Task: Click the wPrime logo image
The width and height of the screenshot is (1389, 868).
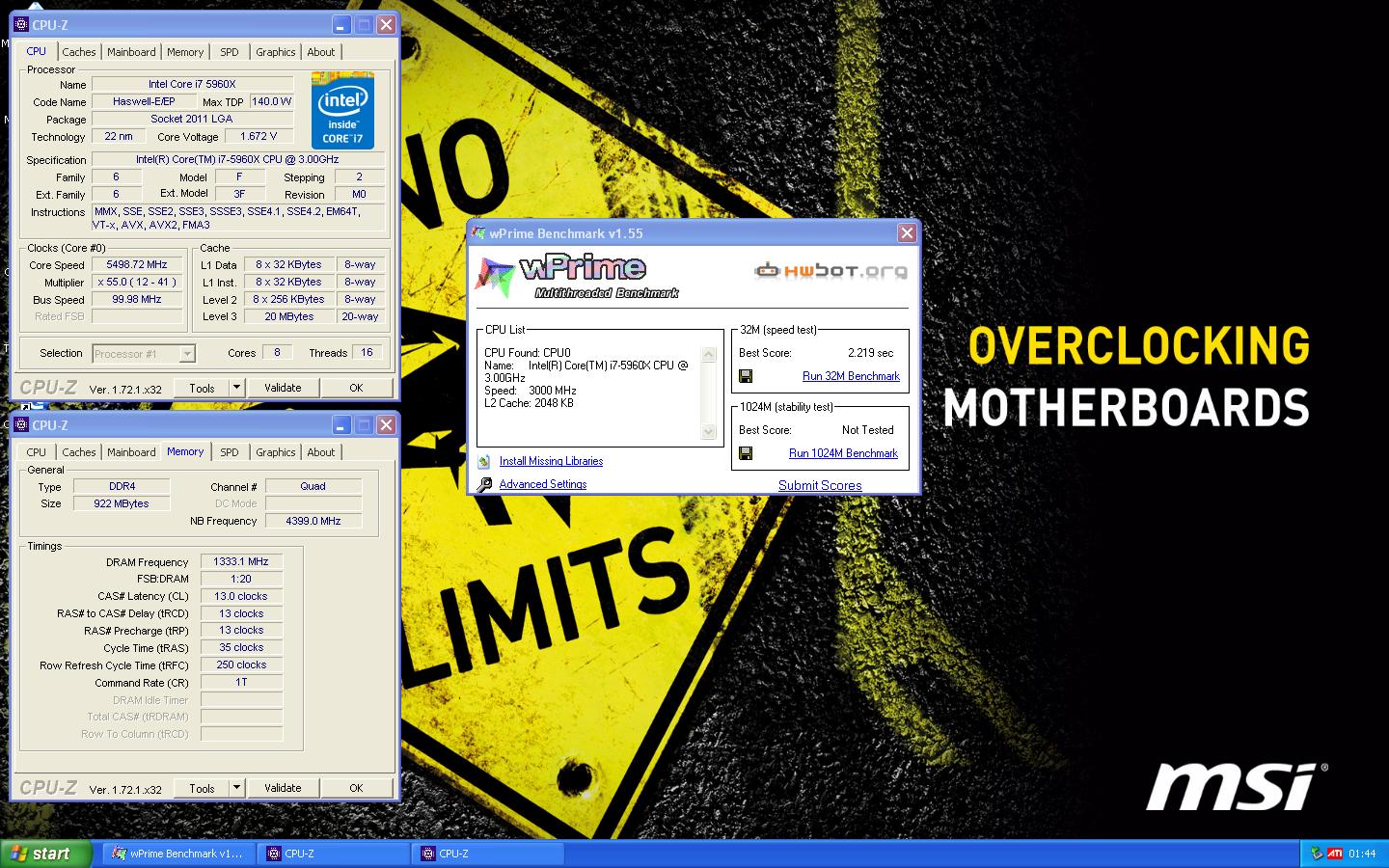Action: pos(577,277)
